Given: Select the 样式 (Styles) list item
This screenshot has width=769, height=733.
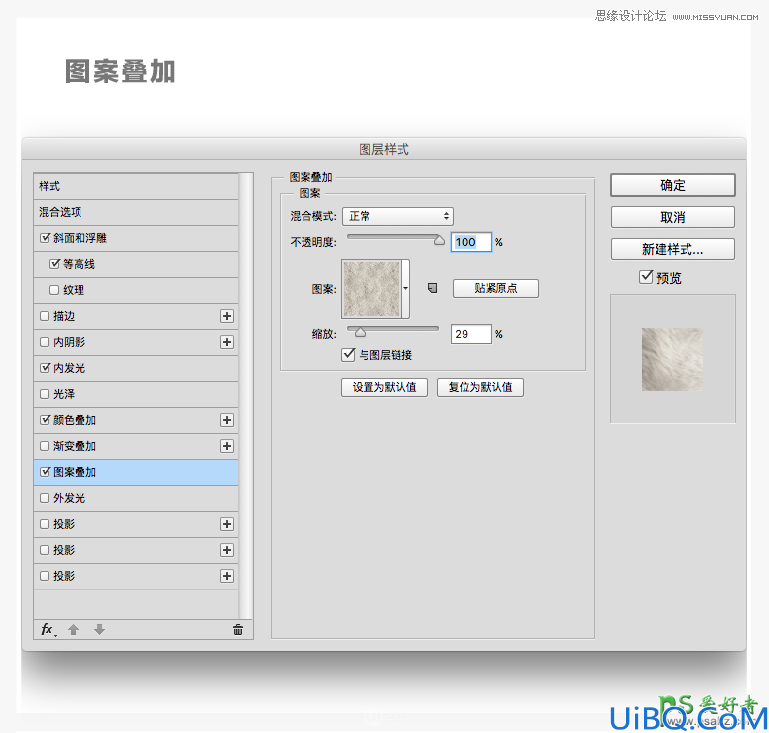Looking at the screenshot, I should pos(136,186).
